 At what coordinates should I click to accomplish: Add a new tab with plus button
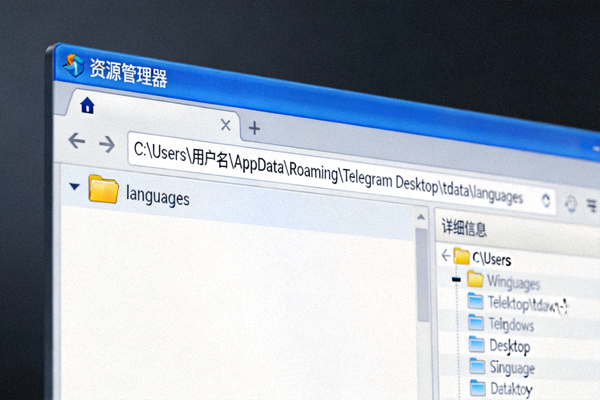[254, 128]
